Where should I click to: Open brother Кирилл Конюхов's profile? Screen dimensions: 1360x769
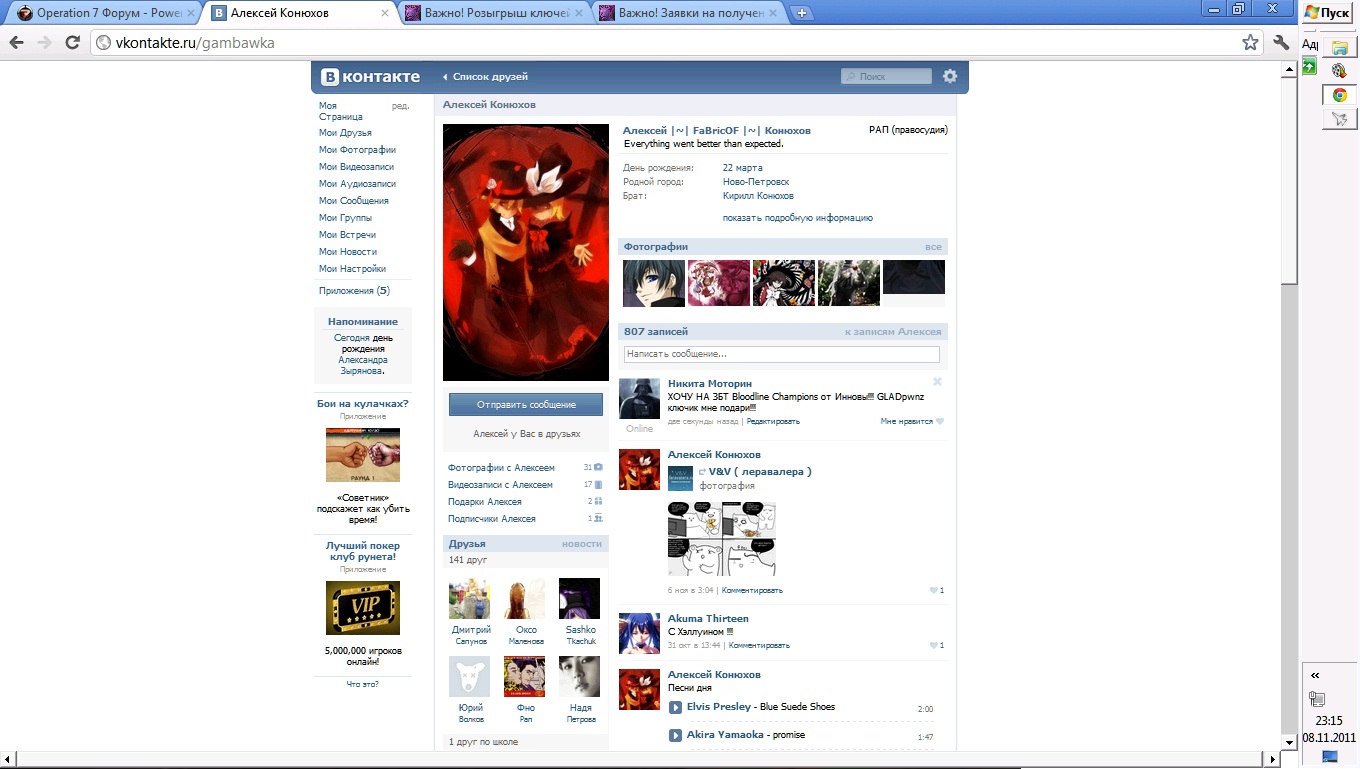pos(758,196)
